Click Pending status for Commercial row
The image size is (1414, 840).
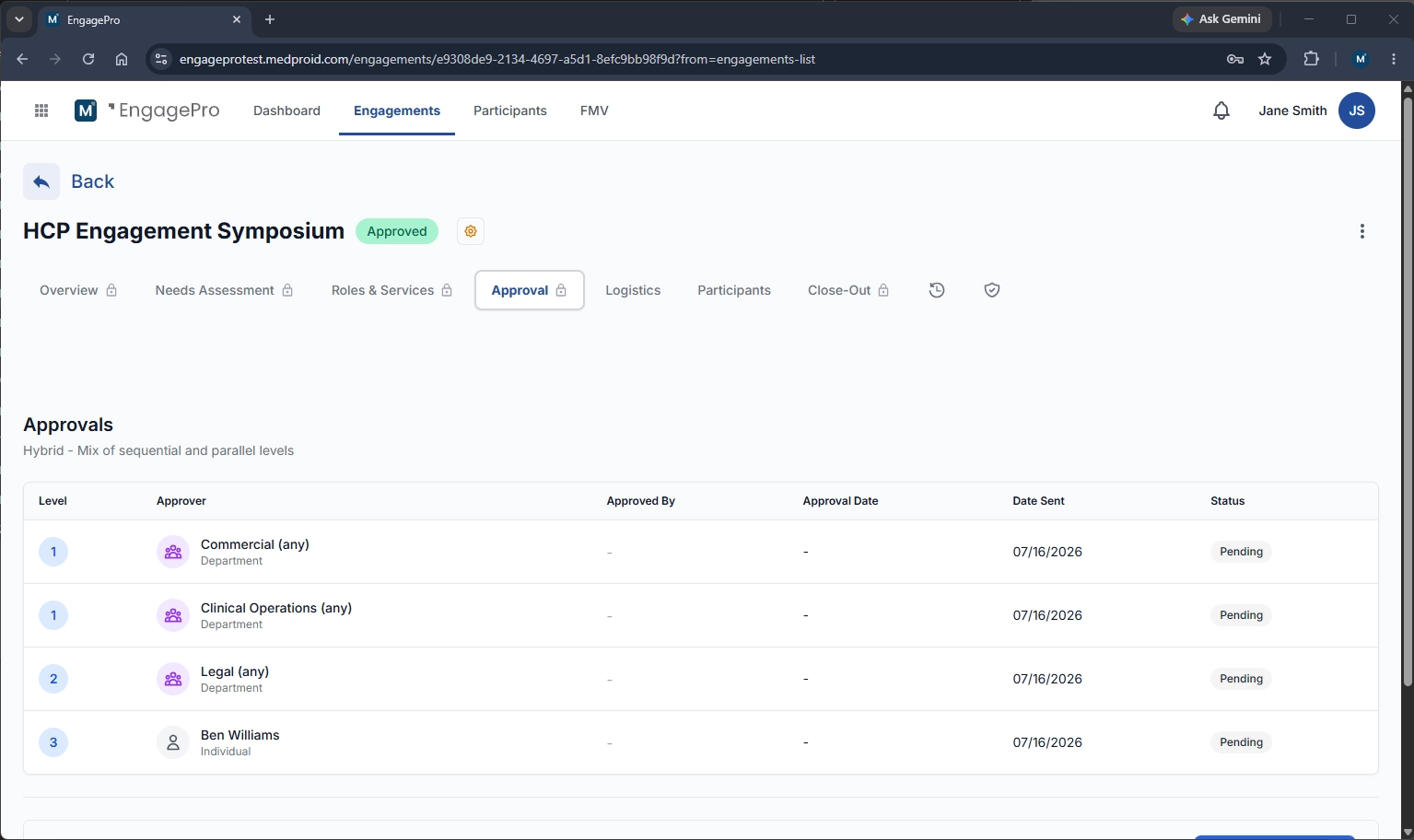click(1241, 552)
